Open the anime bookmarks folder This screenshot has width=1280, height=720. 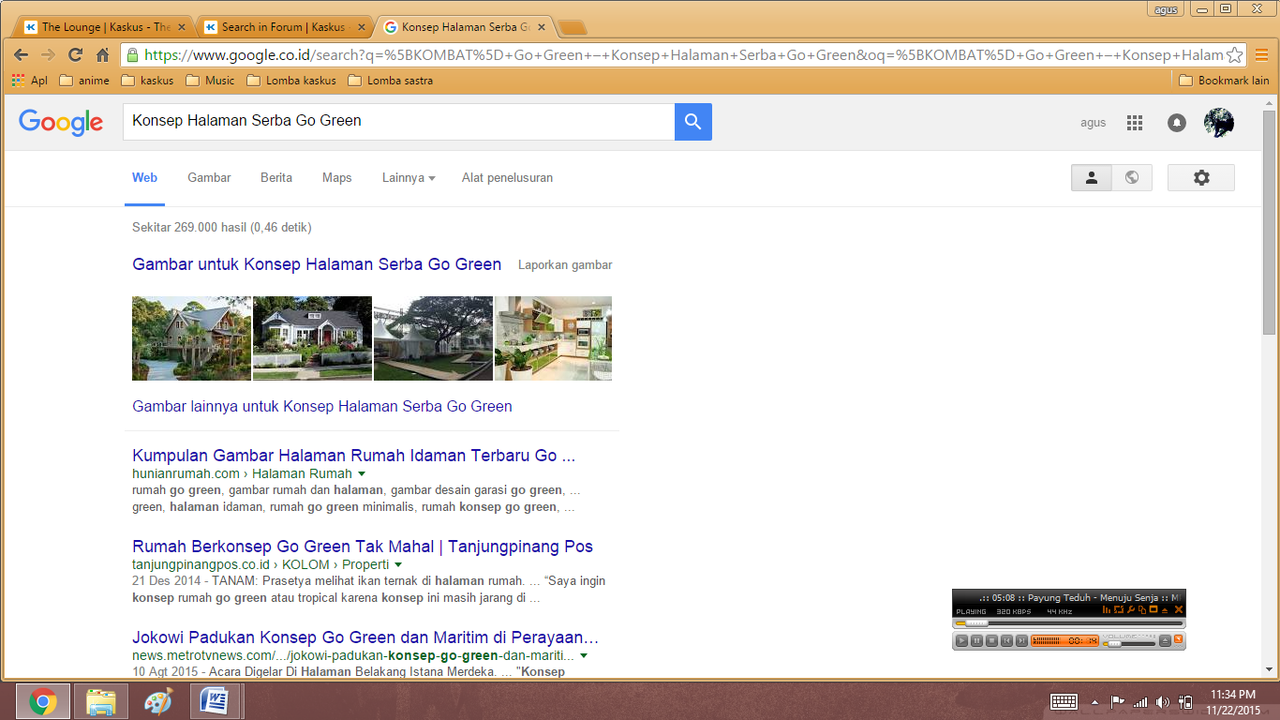click(x=85, y=80)
